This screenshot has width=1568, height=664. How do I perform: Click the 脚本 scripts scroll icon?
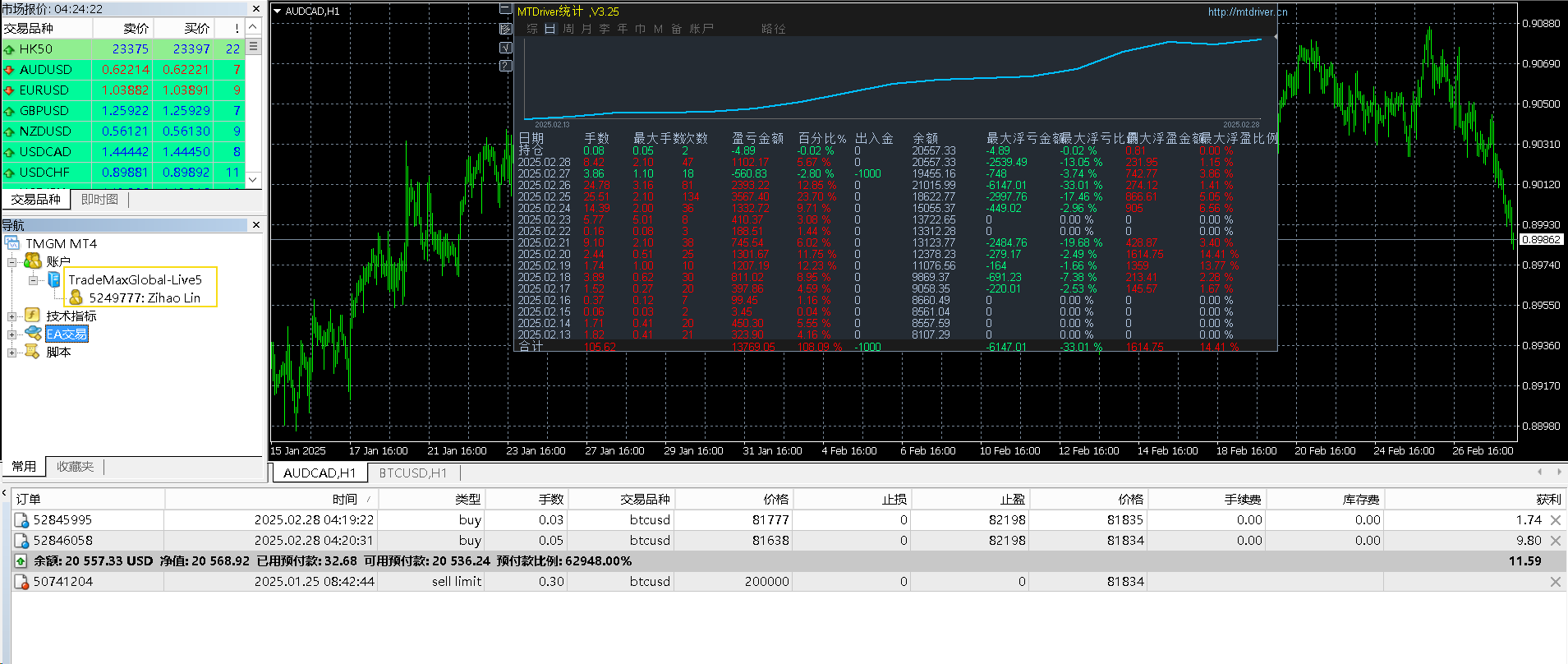tap(33, 352)
